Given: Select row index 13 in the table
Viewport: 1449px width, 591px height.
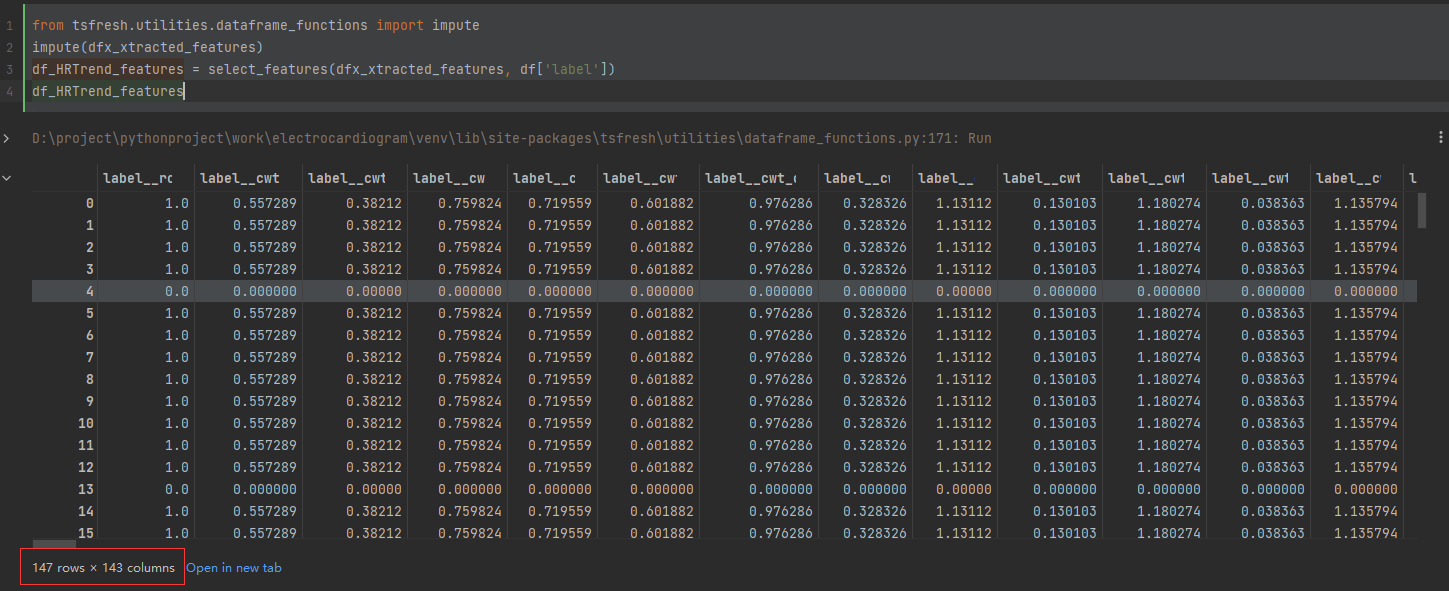Looking at the screenshot, I should [x=86, y=489].
